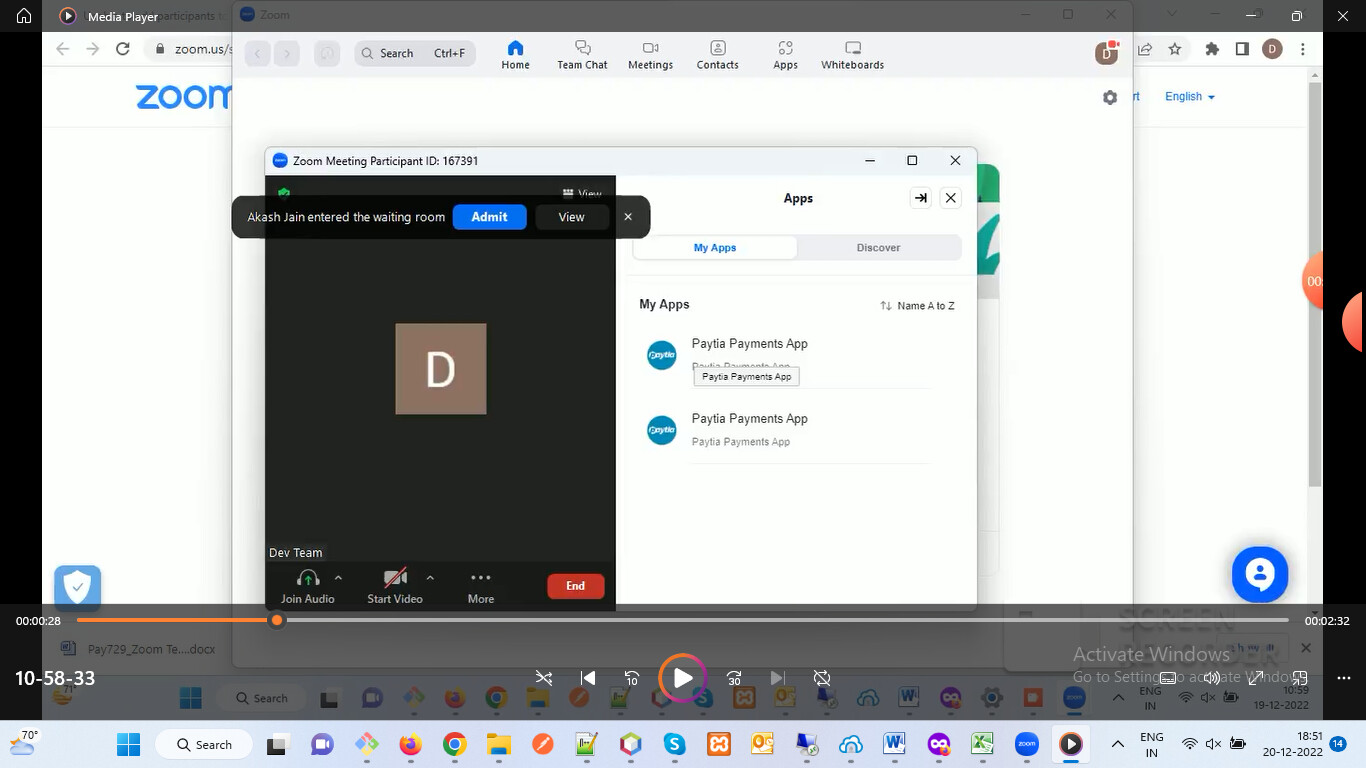Open Zoom client profile avatar menu

[1106, 53]
